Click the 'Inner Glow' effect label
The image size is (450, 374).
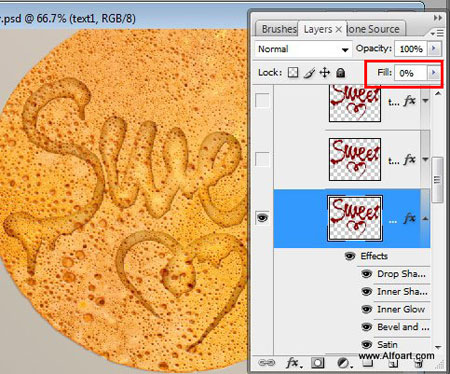tap(401, 309)
